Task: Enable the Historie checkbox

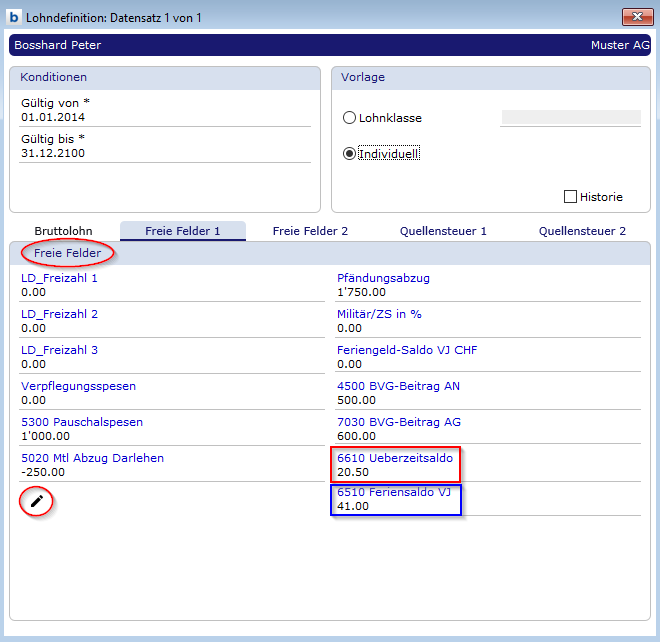Action: [x=571, y=197]
